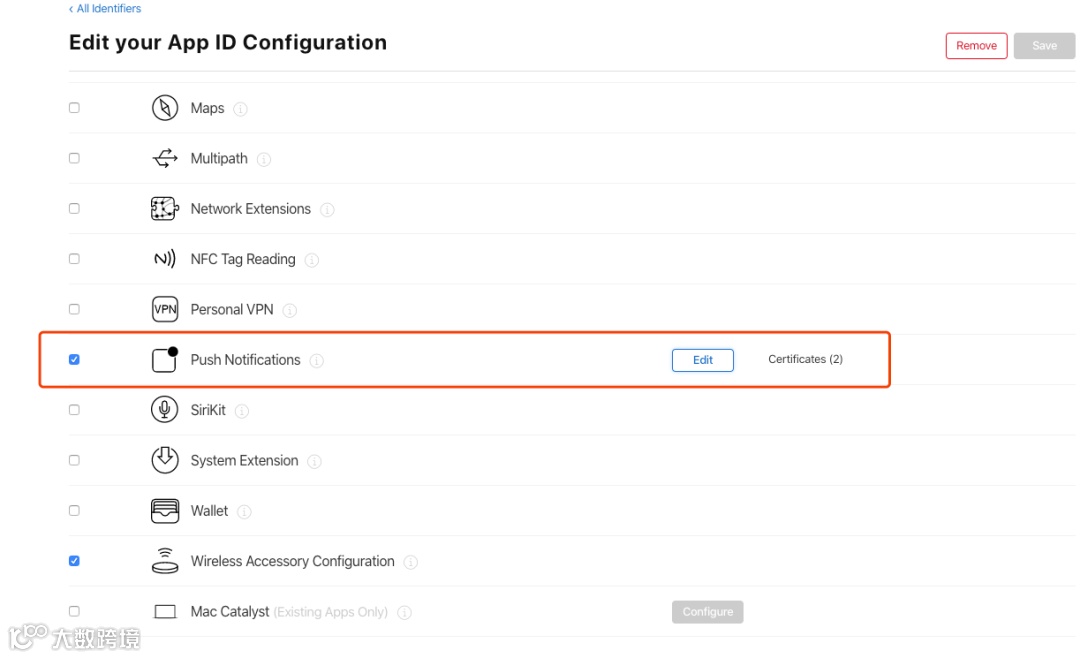The height and width of the screenshot is (658, 1080).
Task: Click Edit for Push Notifications
Action: click(x=702, y=360)
